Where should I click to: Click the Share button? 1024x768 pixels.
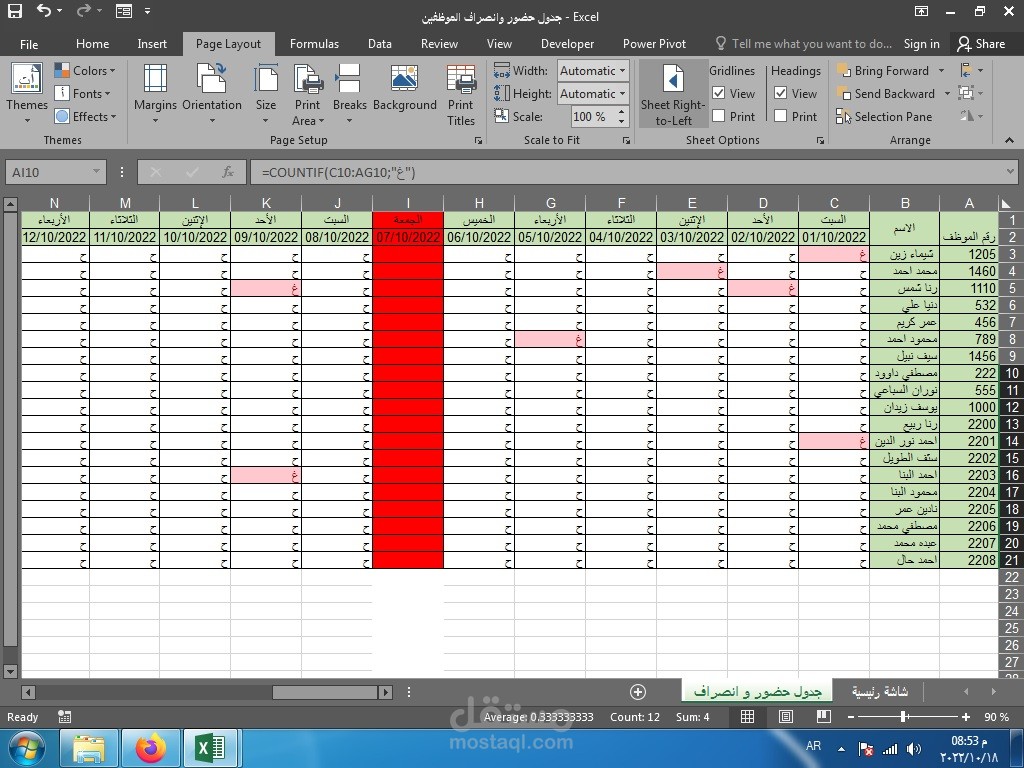pos(981,44)
